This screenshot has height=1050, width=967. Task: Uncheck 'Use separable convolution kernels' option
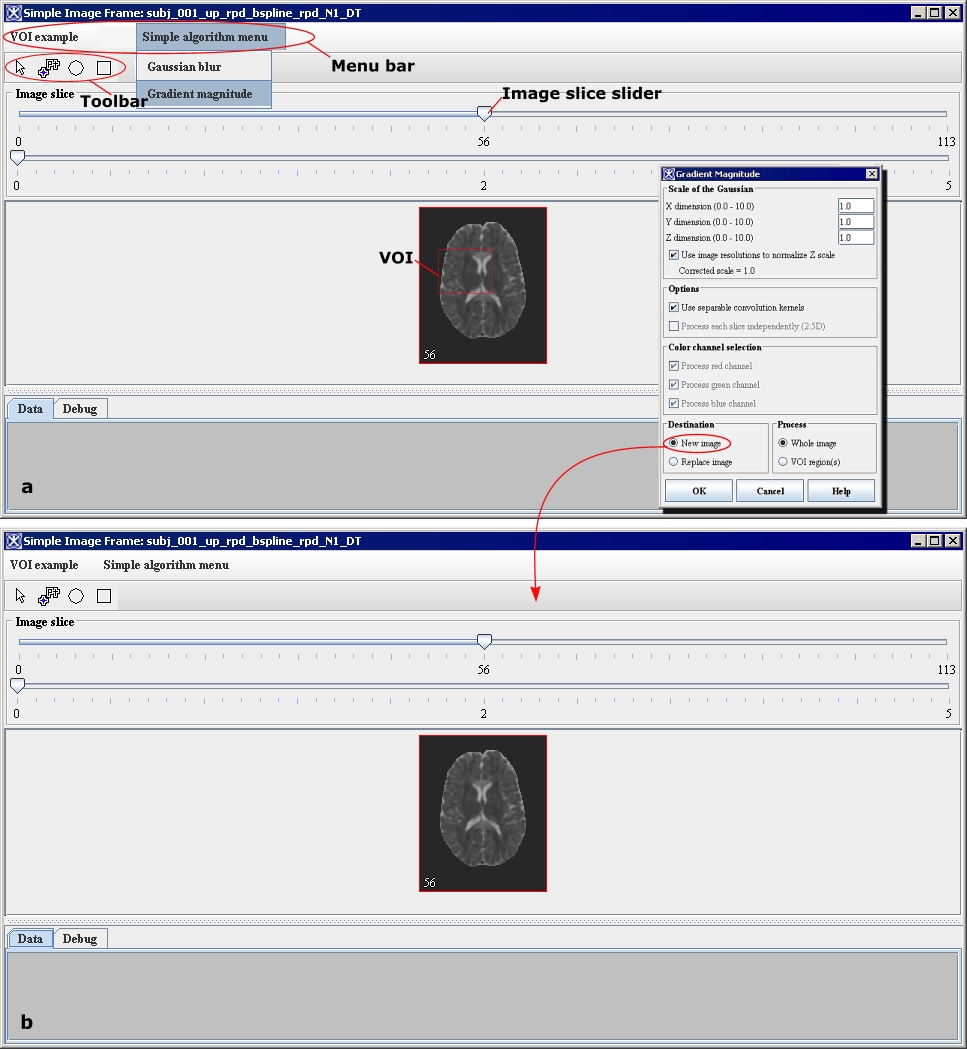[x=674, y=308]
